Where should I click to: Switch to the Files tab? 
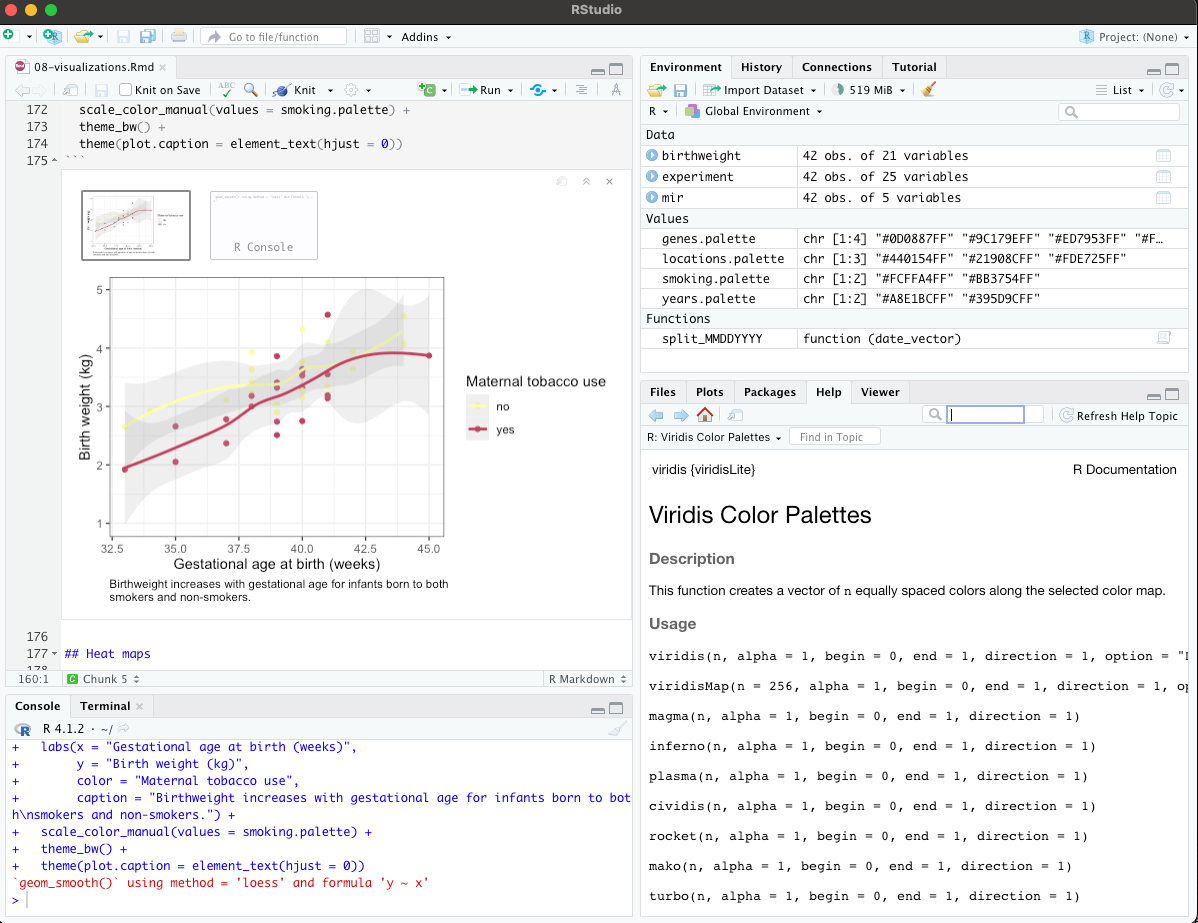[x=662, y=392]
